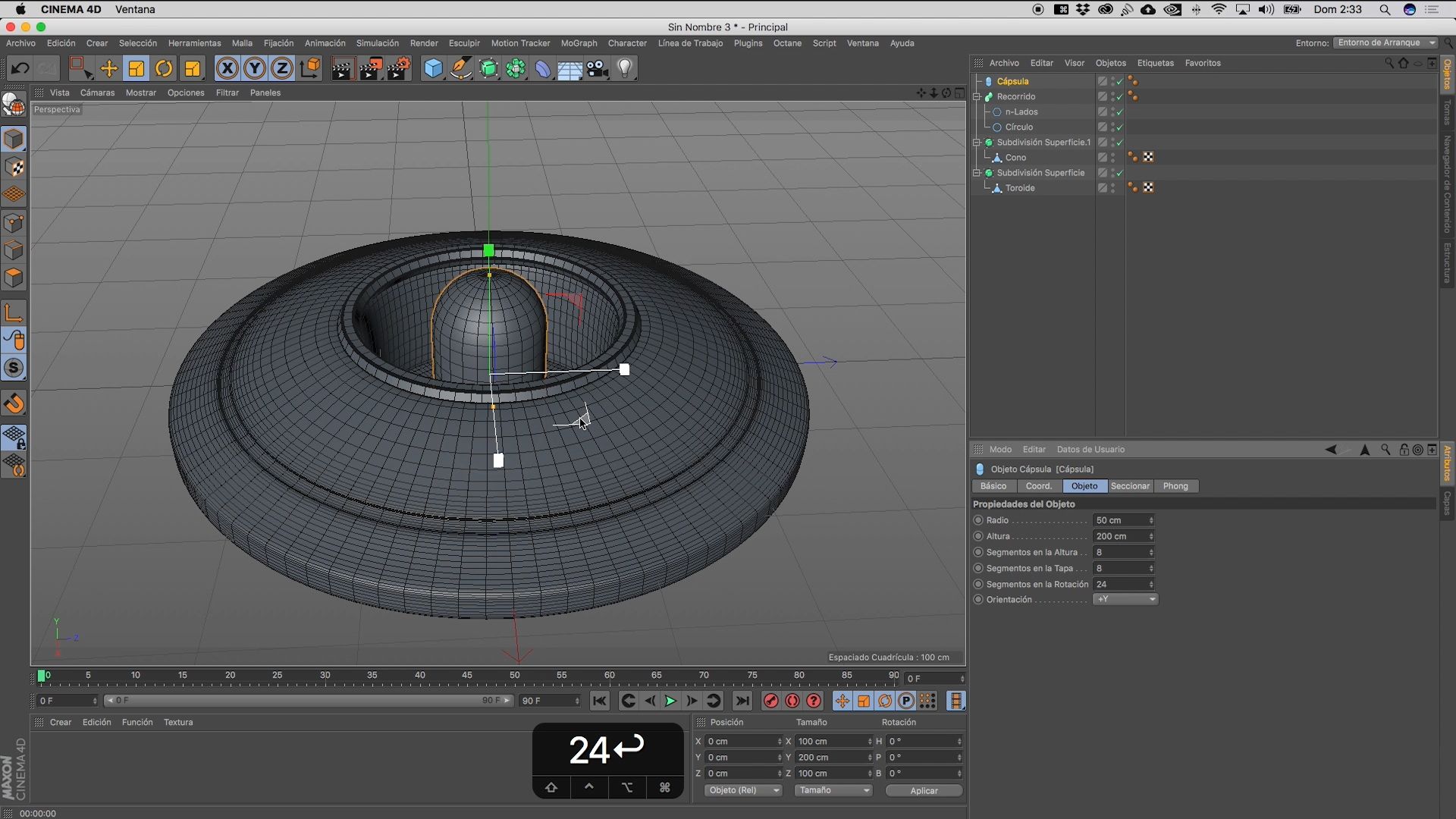This screenshot has height=819, width=1456.
Task: Add a camera object
Action: (598, 68)
